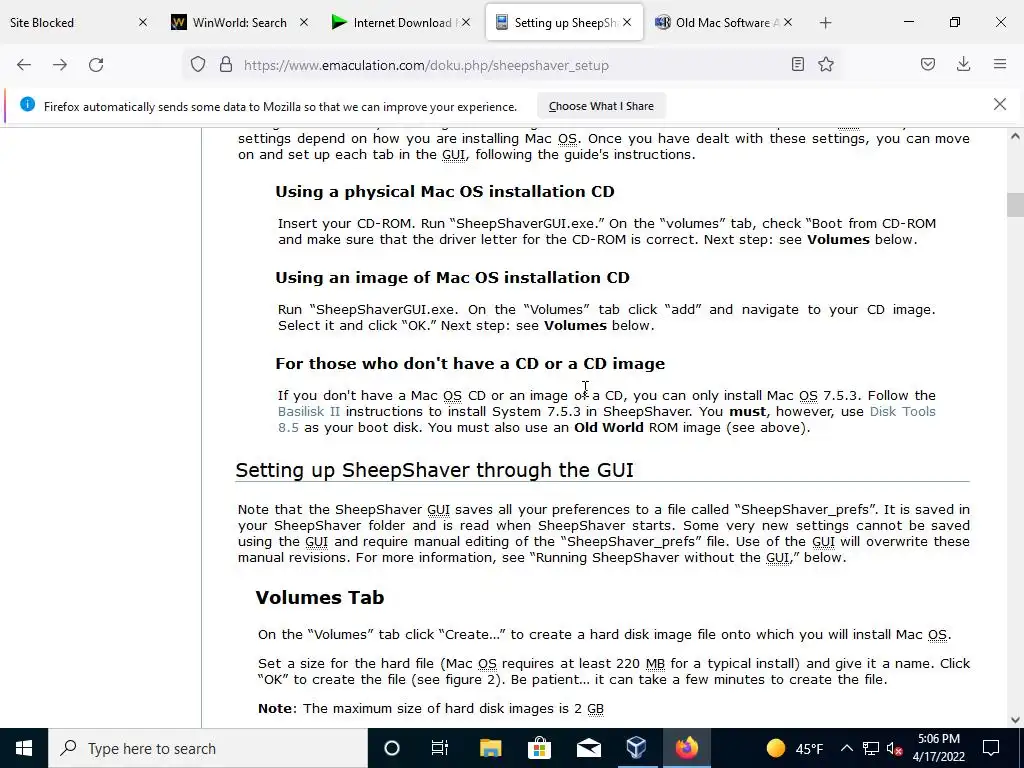Switch to the WinWorld: Search tab

(x=240, y=23)
